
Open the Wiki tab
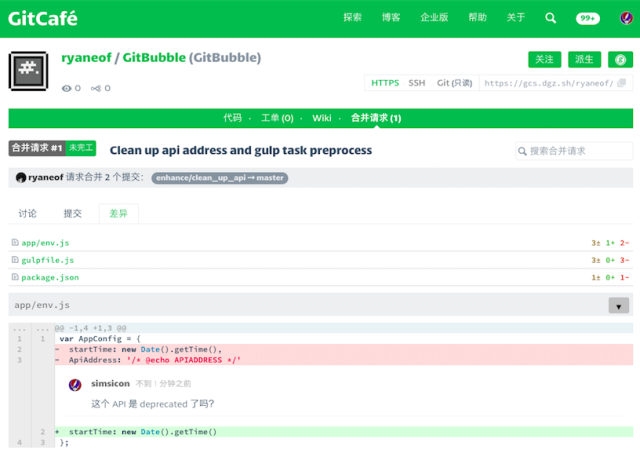322,118
